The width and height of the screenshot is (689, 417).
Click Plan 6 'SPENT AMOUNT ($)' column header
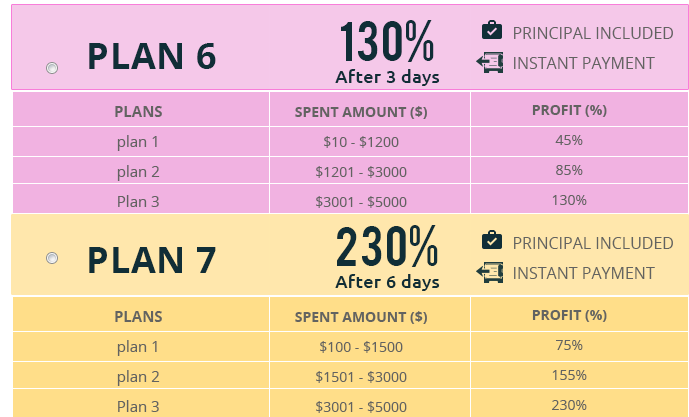pyautogui.click(x=361, y=112)
